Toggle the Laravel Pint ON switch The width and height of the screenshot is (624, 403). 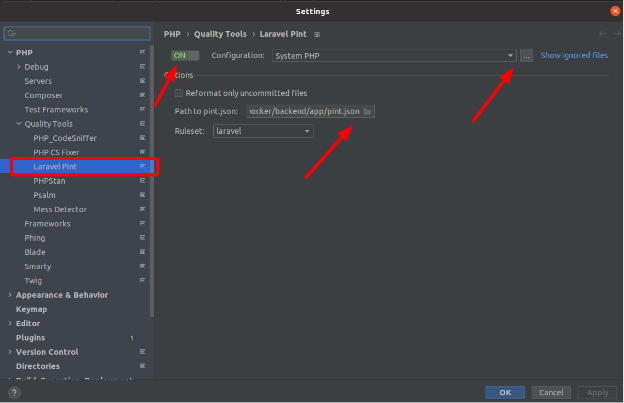click(185, 56)
